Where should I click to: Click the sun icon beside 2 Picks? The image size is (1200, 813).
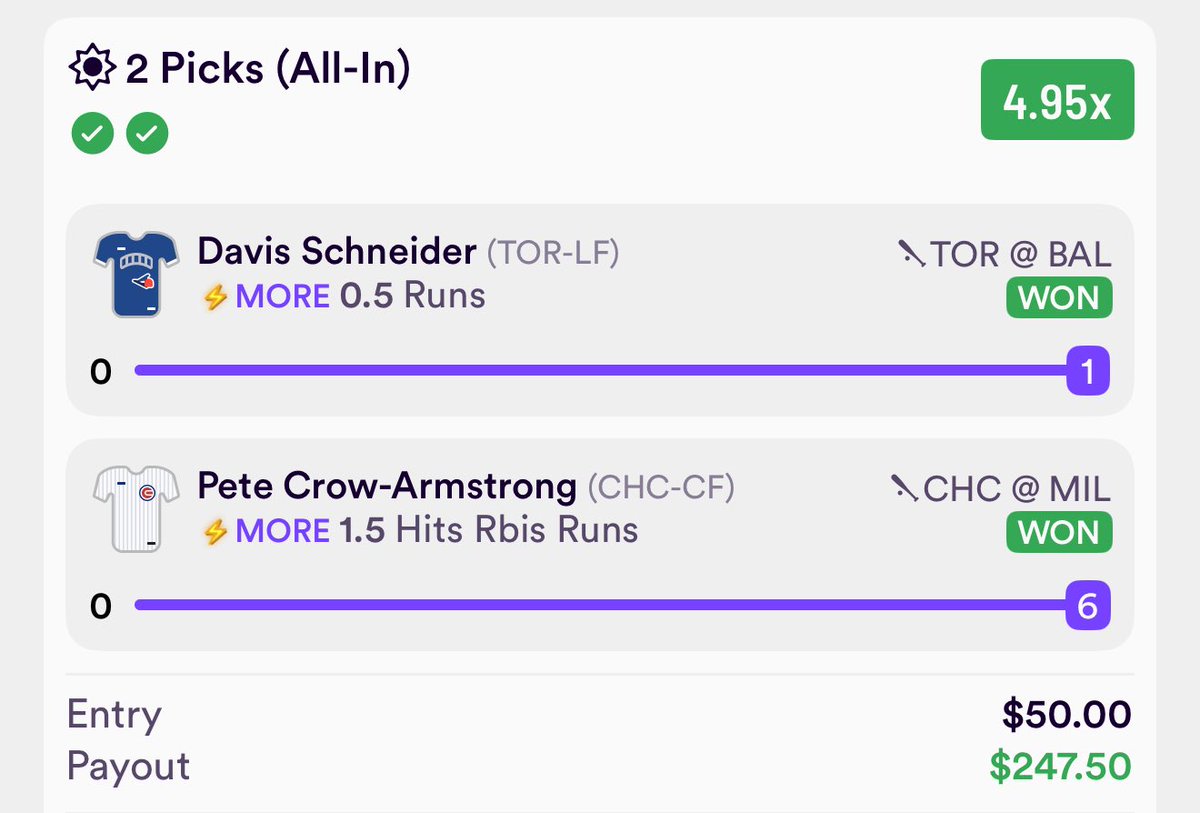coord(93,70)
